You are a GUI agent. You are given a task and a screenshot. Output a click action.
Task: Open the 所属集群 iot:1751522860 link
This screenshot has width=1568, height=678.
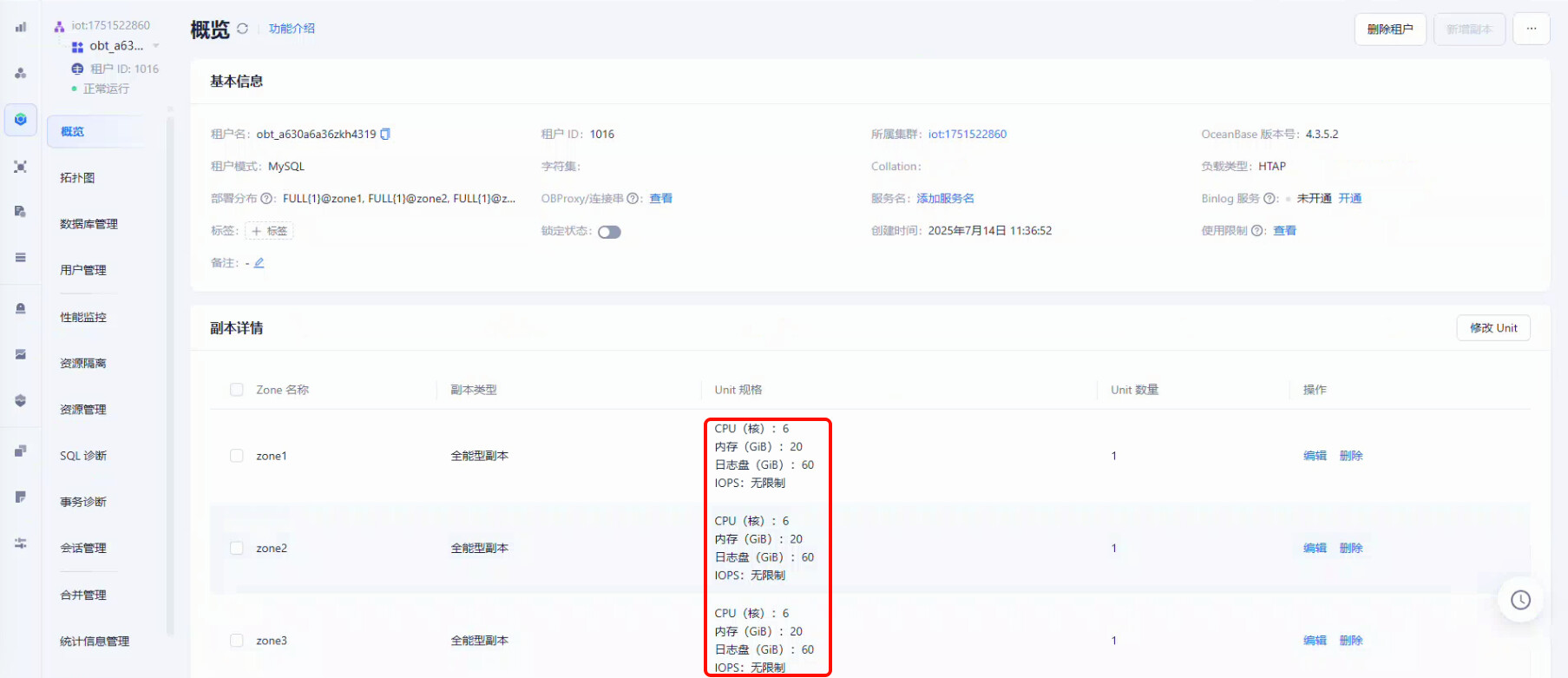click(967, 134)
